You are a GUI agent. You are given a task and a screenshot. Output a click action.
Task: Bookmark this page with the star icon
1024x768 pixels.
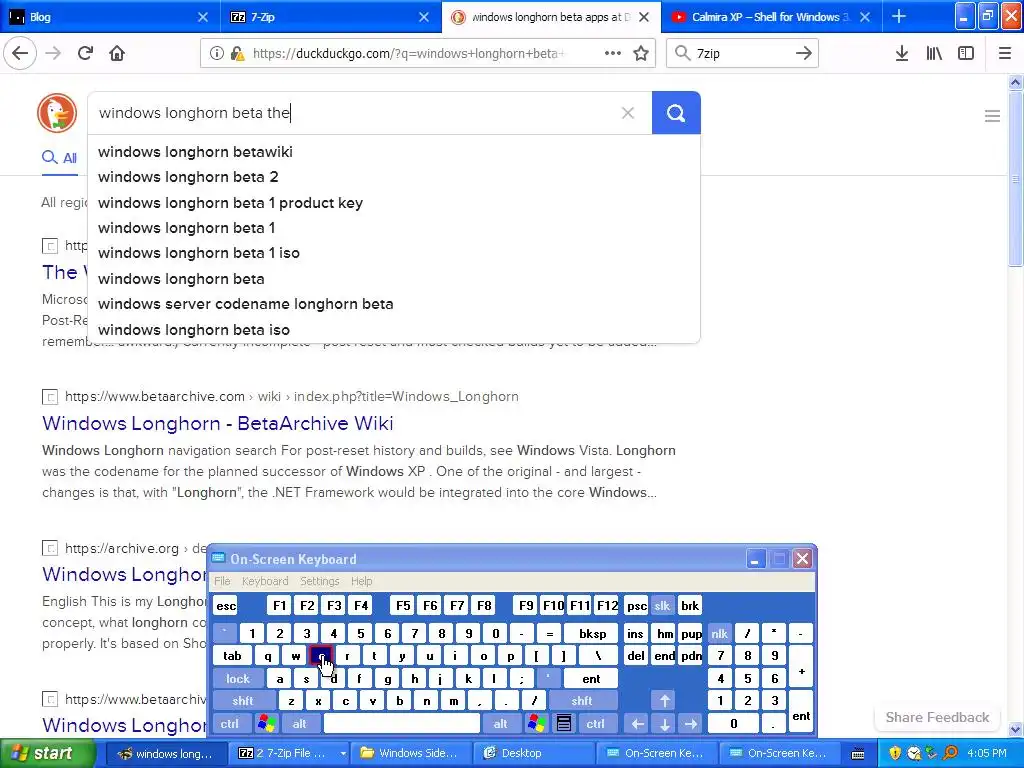641,54
